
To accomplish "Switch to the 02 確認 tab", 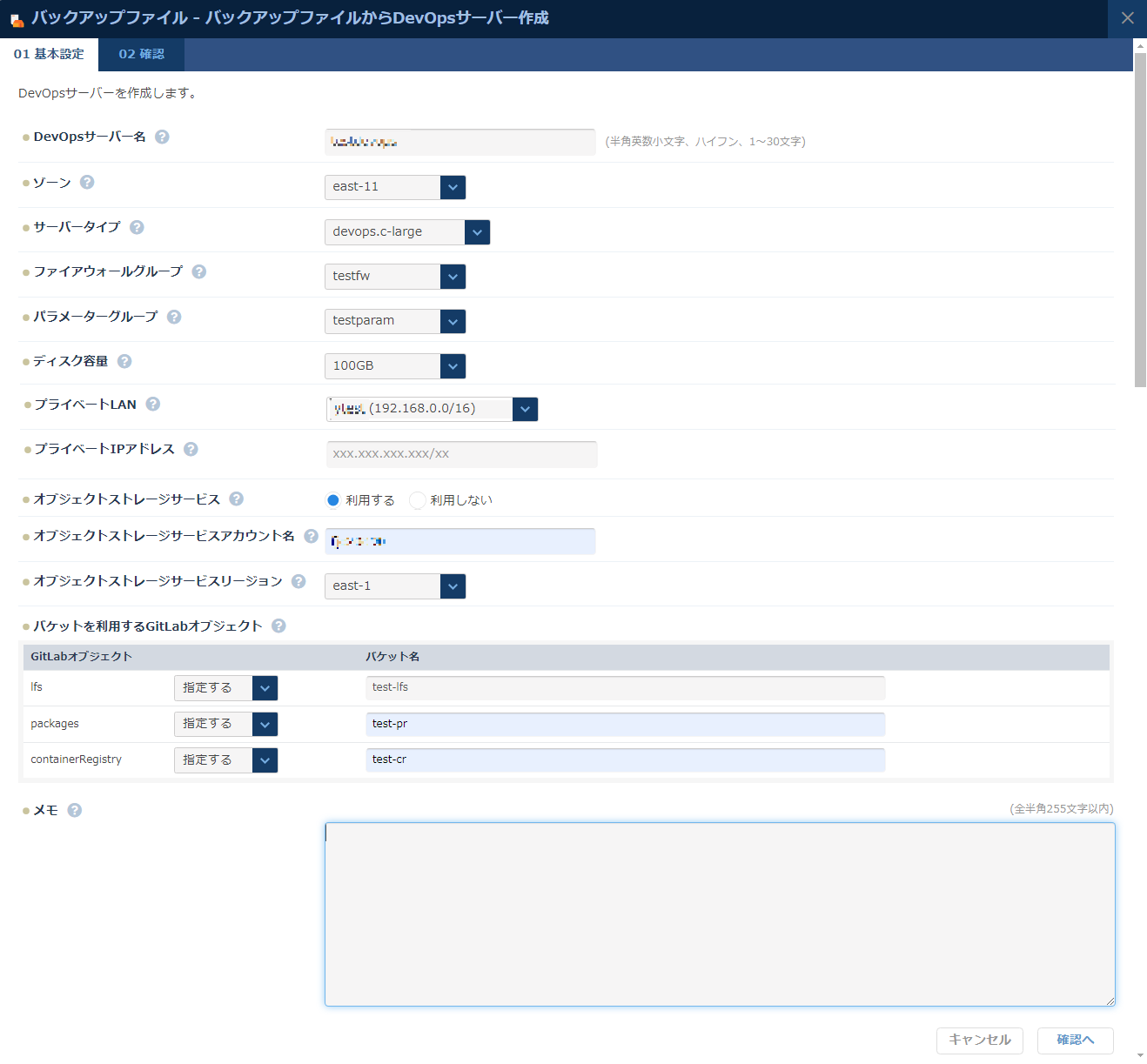I will click(x=141, y=53).
